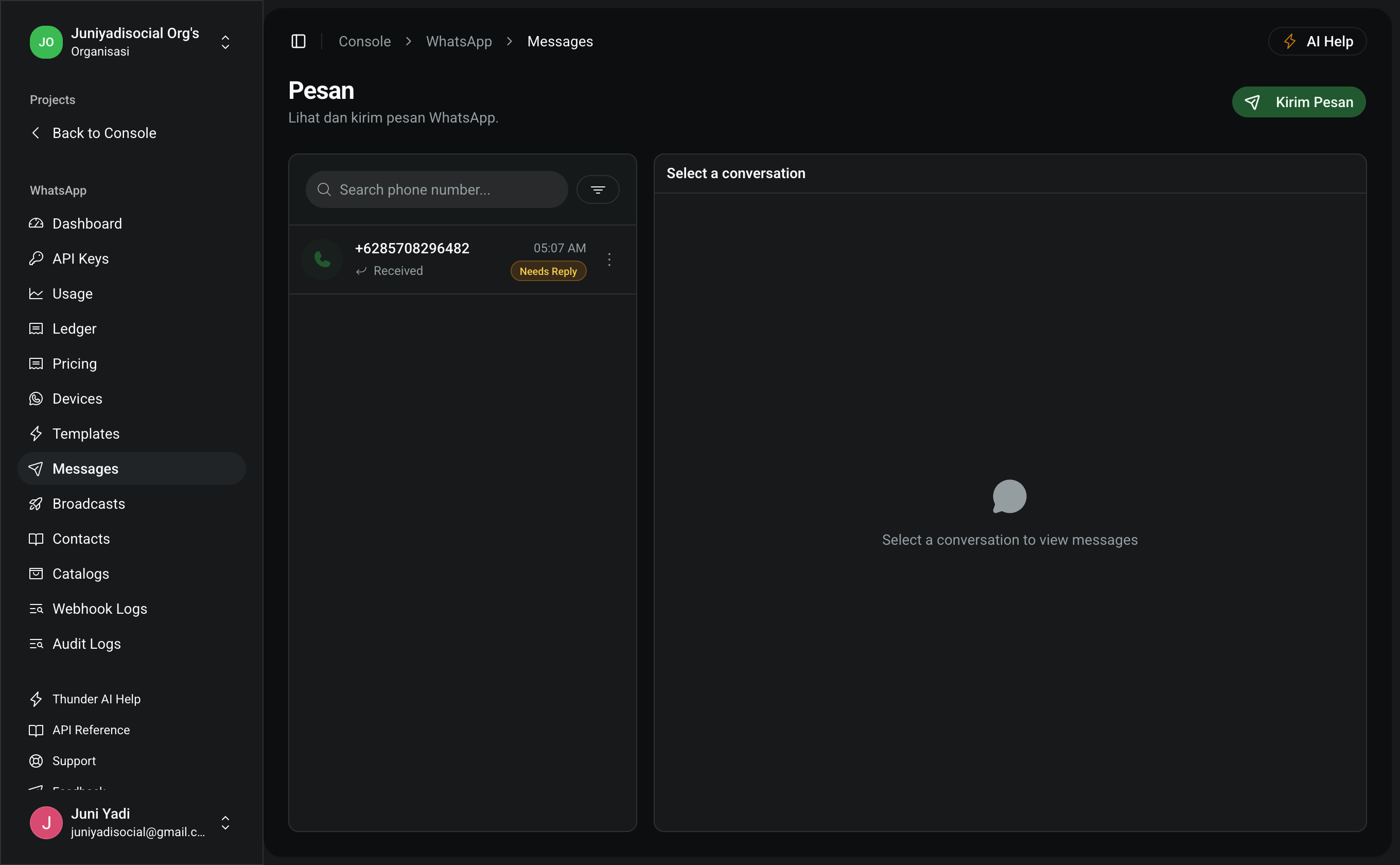This screenshot has height=865, width=1400.
Task: Open Dashboard from the sidebar
Action: point(132,223)
